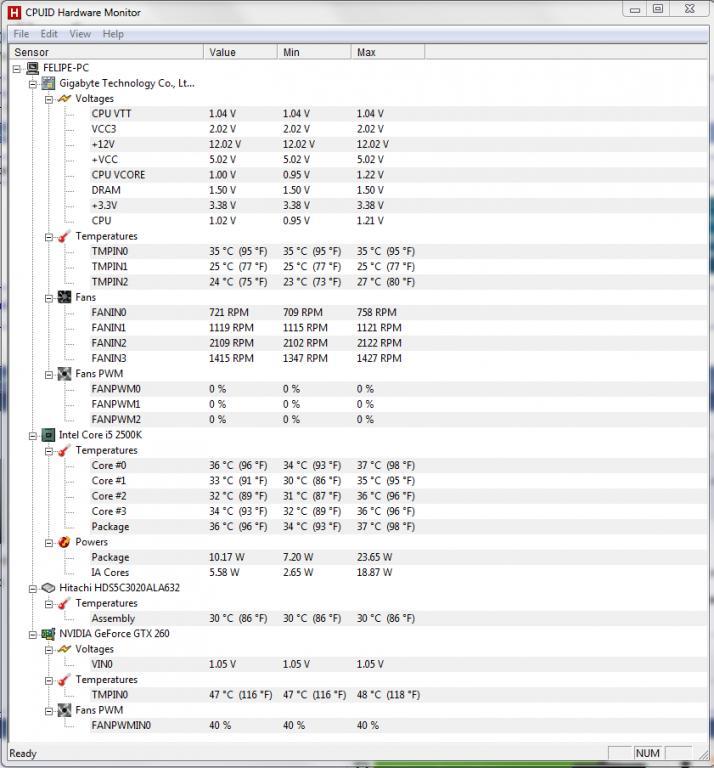The width and height of the screenshot is (714, 768).
Task: Click the Max column header
Action: pyautogui.click(x=388, y=52)
